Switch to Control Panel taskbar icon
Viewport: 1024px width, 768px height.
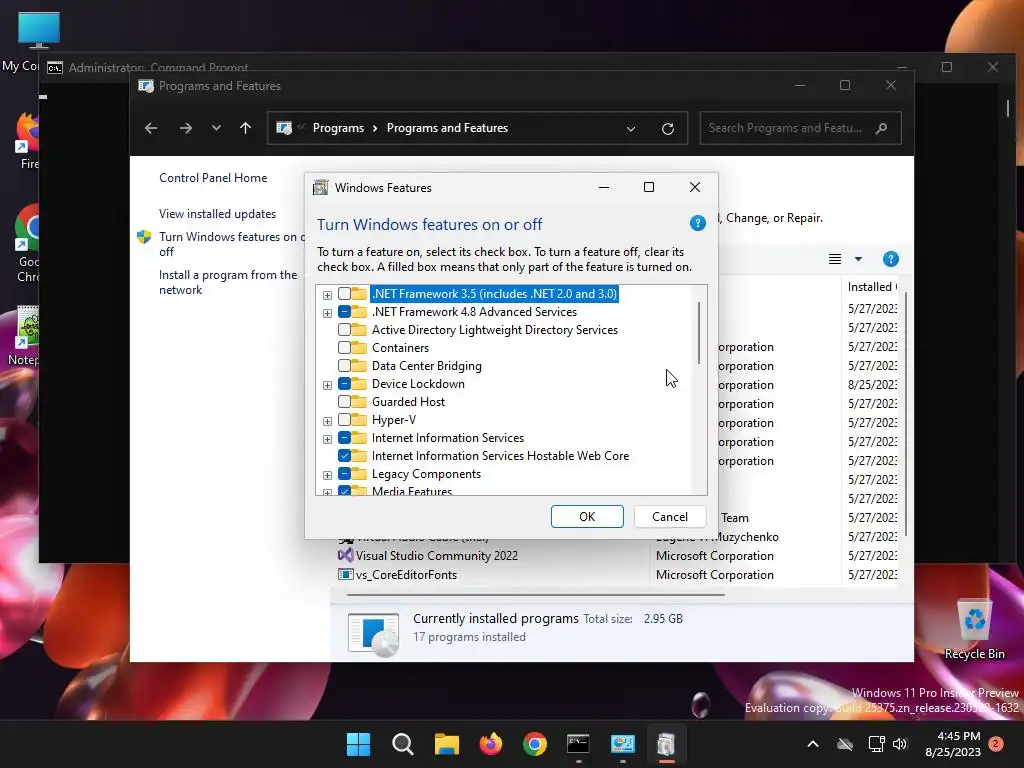pyautogui.click(x=622, y=744)
